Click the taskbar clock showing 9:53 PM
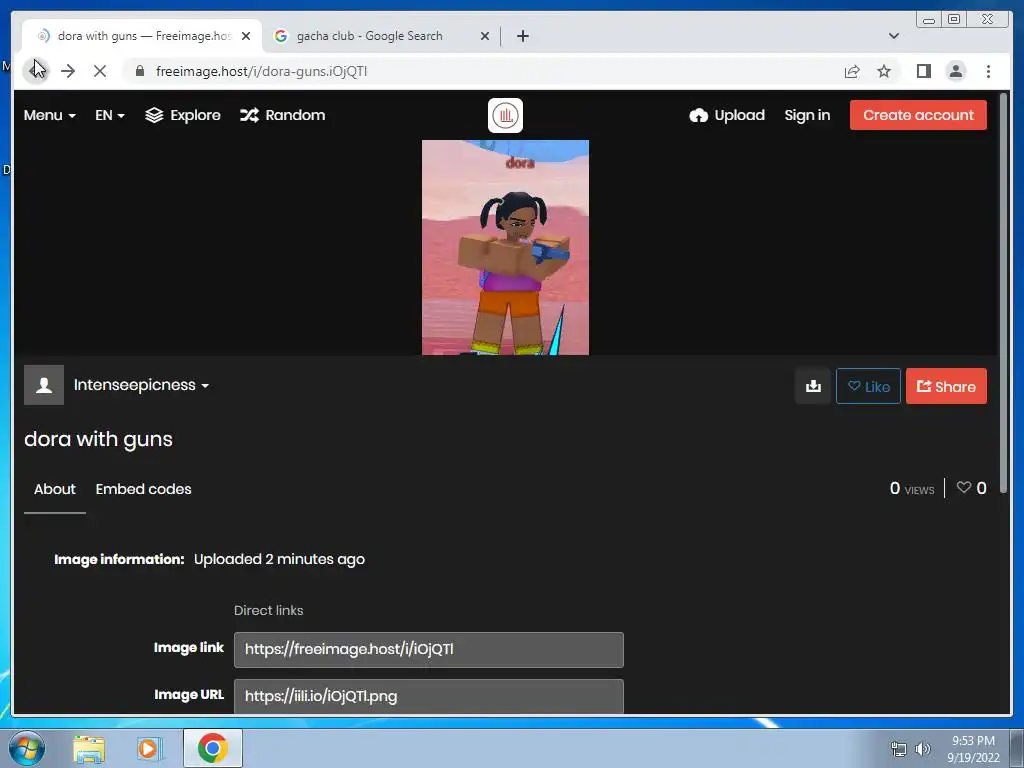Viewport: 1024px width, 768px height. (x=974, y=749)
